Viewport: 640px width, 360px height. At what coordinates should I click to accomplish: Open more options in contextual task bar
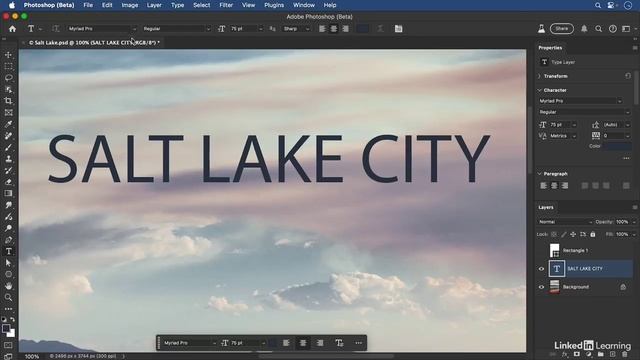(358, 343)
